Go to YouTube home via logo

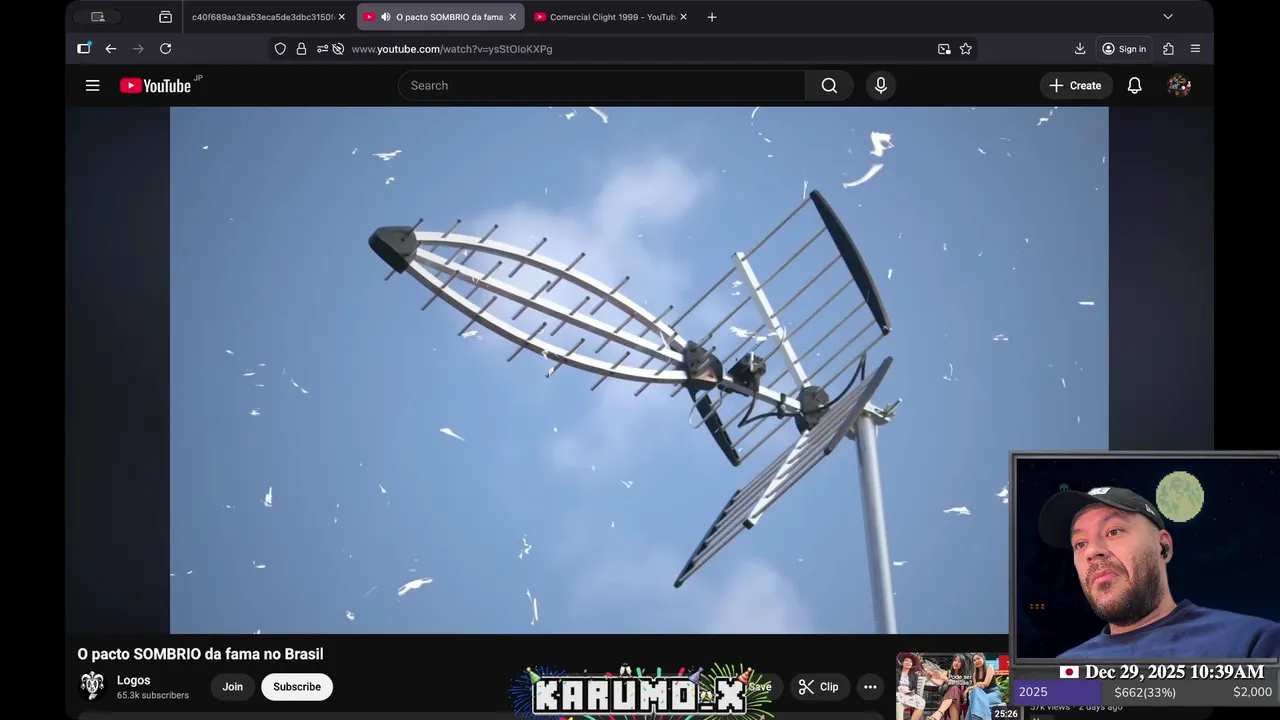point(156,86)
